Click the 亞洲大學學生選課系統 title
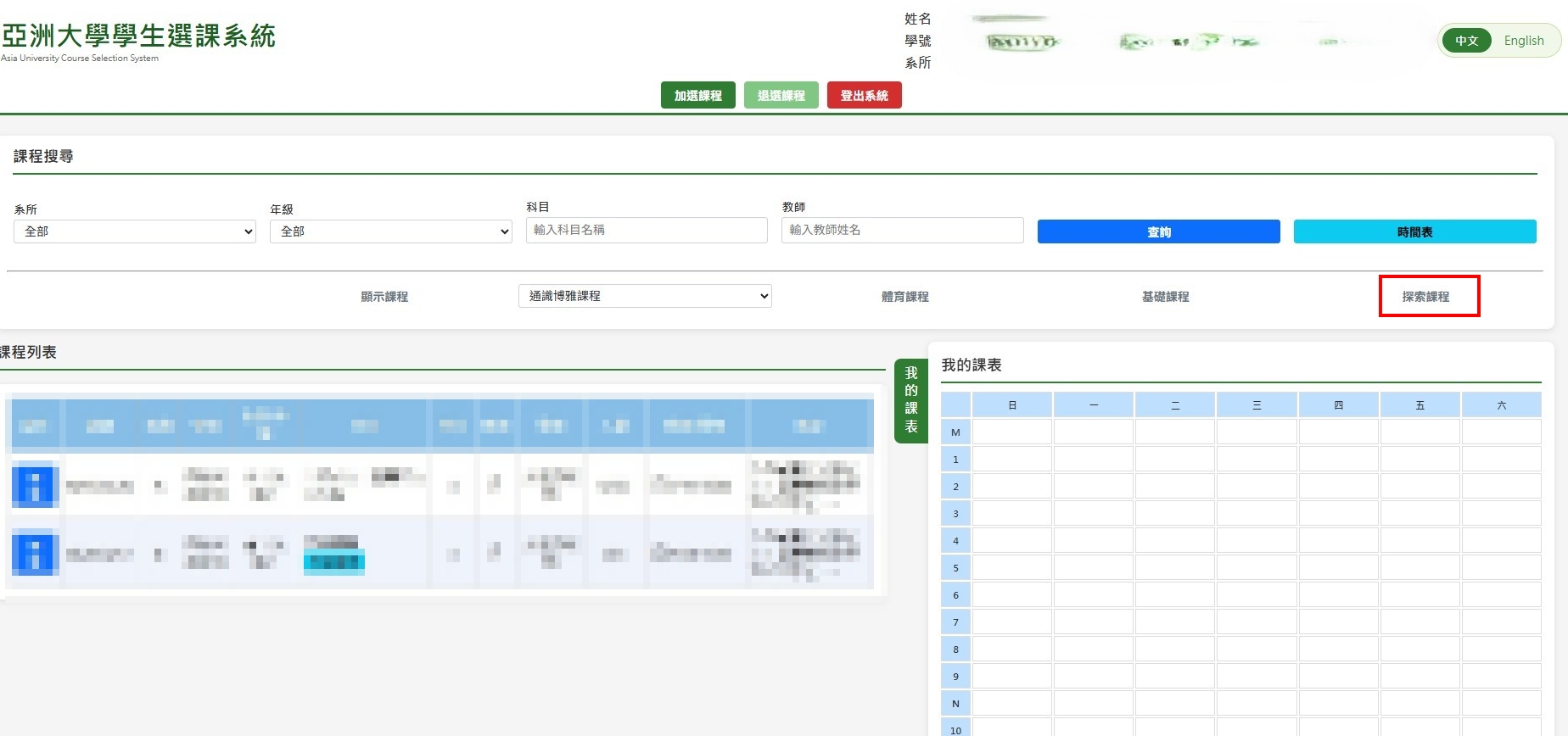 tap(138, 36)
